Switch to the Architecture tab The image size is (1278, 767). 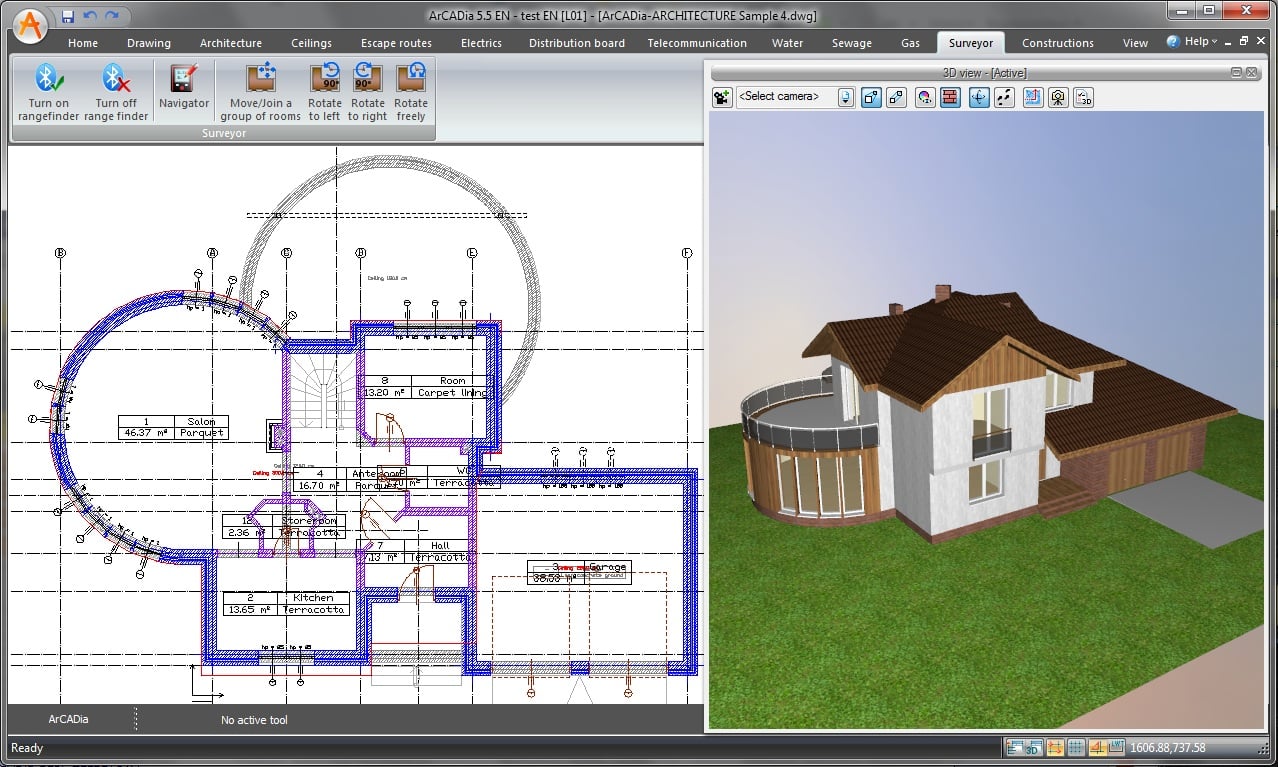pos(230,43)
